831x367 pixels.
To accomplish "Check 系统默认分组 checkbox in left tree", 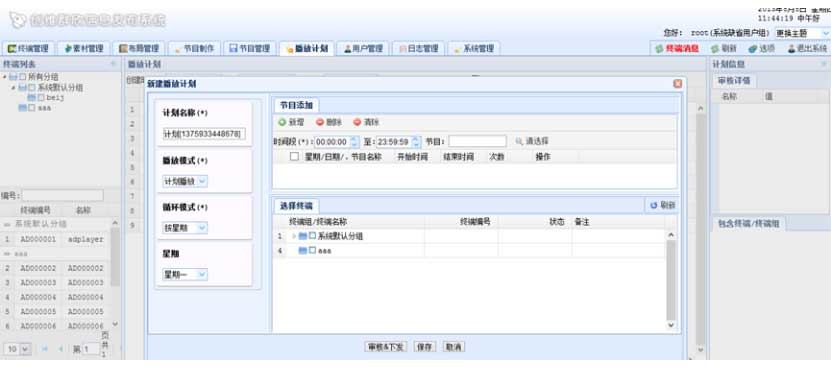I will [x=31, y=88].
